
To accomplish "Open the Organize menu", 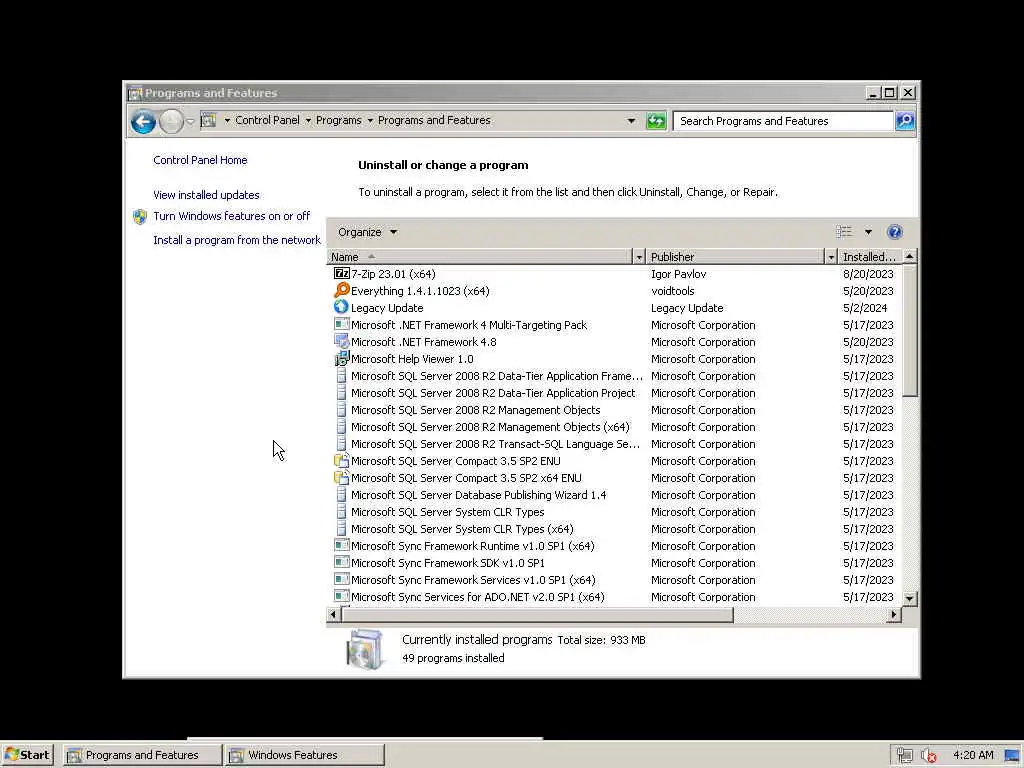I will (367, 232).
